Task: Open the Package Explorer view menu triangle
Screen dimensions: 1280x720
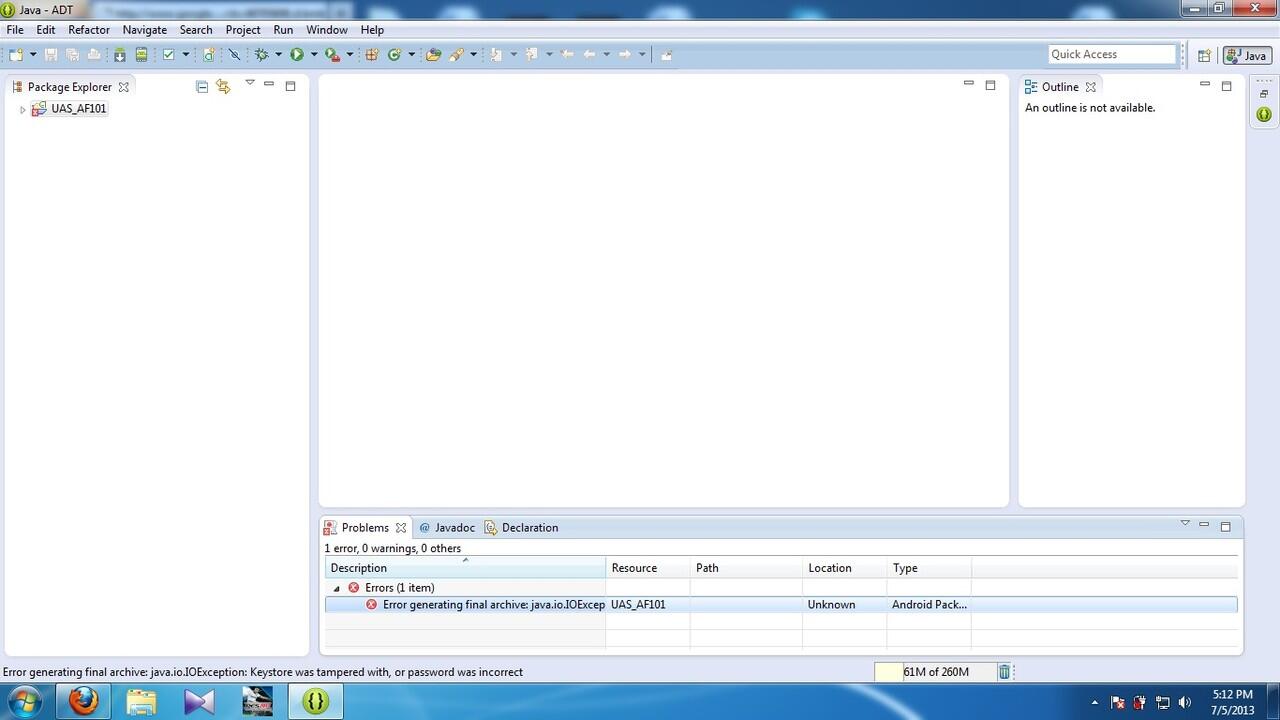Action: point(250,83)
